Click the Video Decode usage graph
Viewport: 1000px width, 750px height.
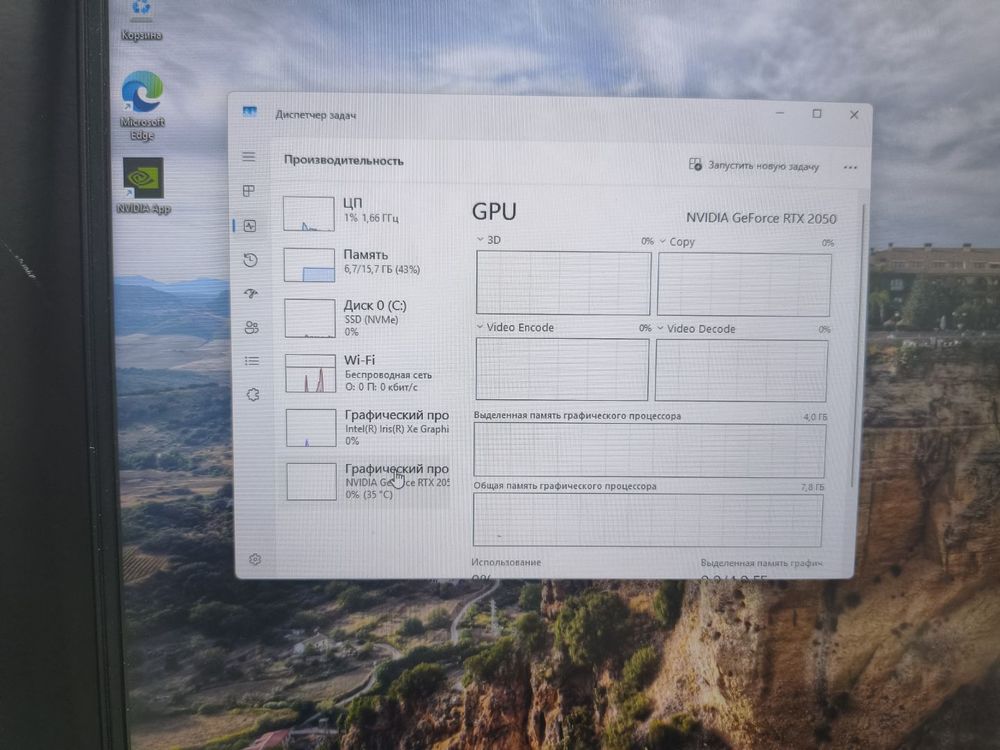pos(742,371)
